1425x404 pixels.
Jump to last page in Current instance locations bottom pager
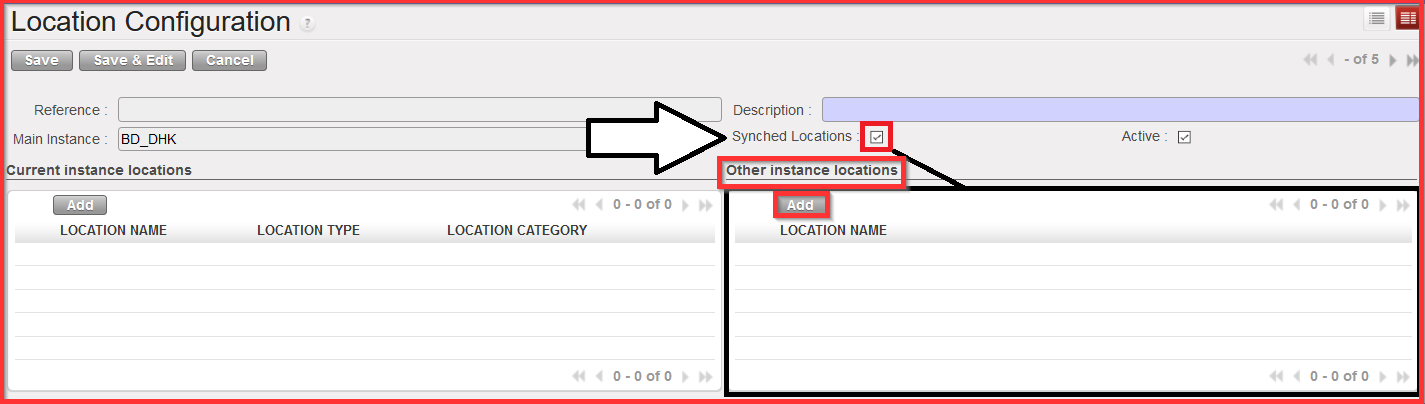click(x=705, y=377)
